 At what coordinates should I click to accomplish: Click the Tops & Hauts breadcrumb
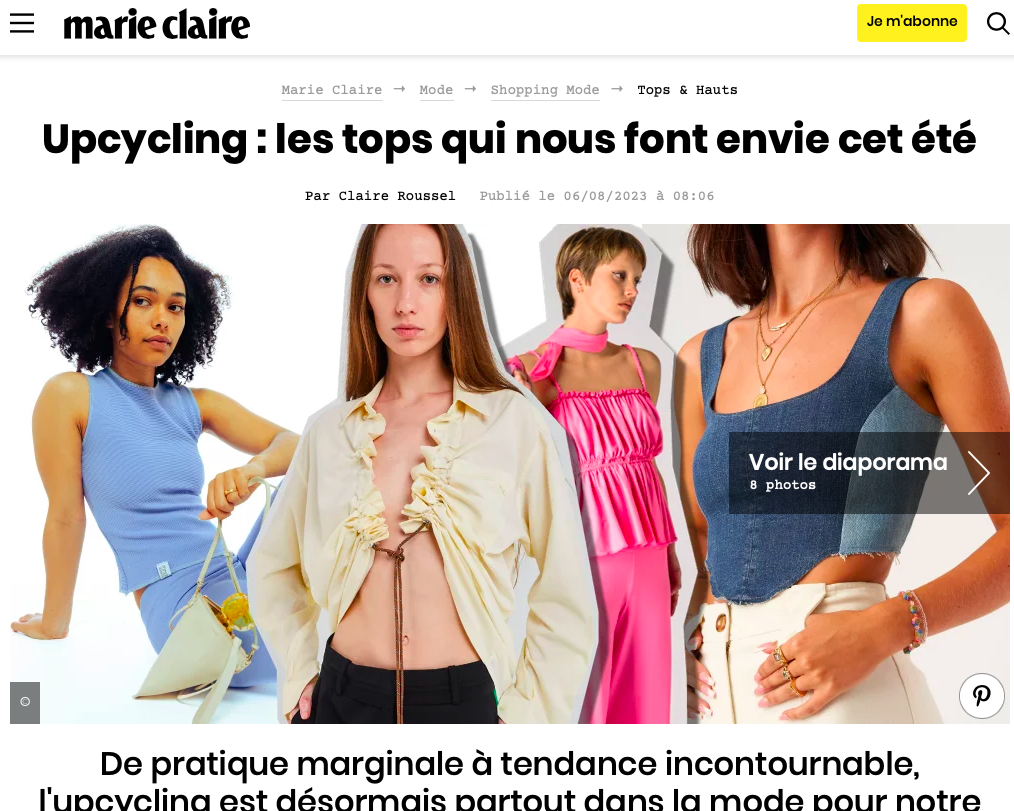coord(687,90)
